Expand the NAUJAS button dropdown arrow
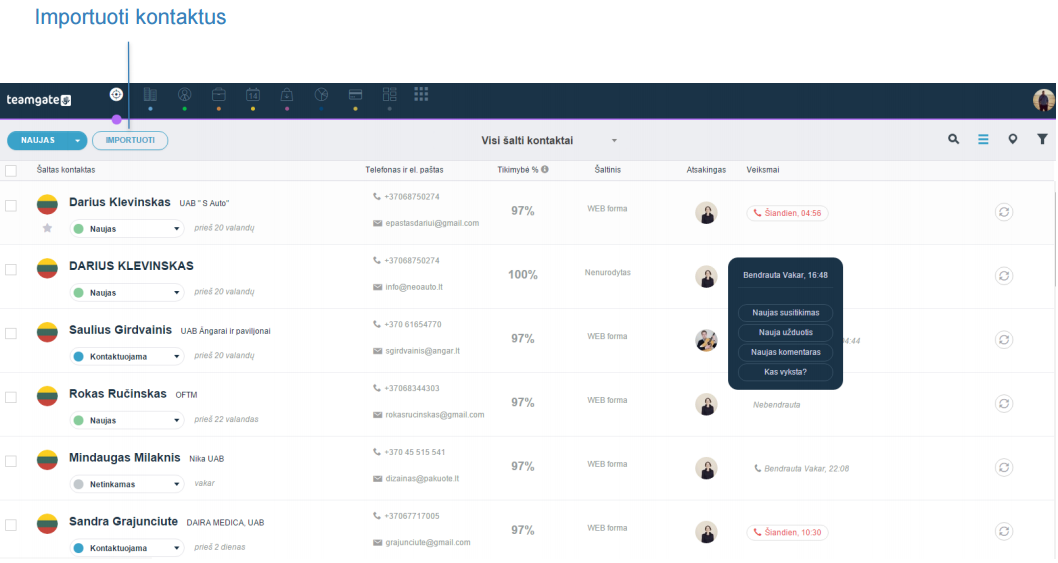Viewport: 1058px width, 563px height. coord(78,140)
